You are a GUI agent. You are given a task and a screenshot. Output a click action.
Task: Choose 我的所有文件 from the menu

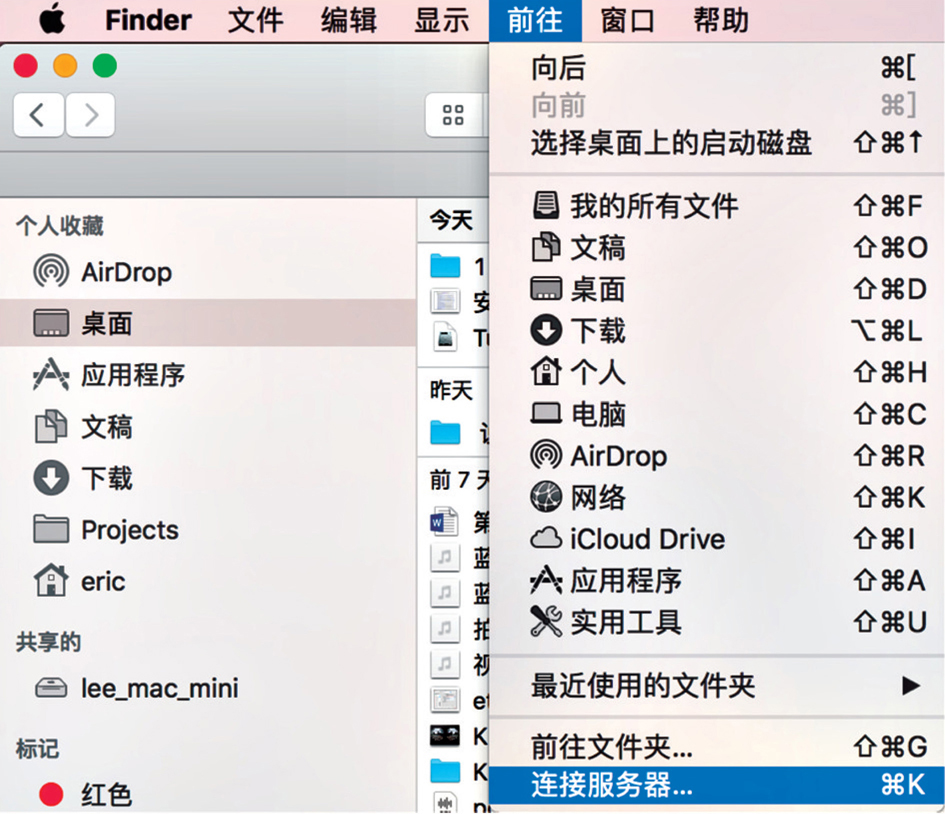(654, 207)
